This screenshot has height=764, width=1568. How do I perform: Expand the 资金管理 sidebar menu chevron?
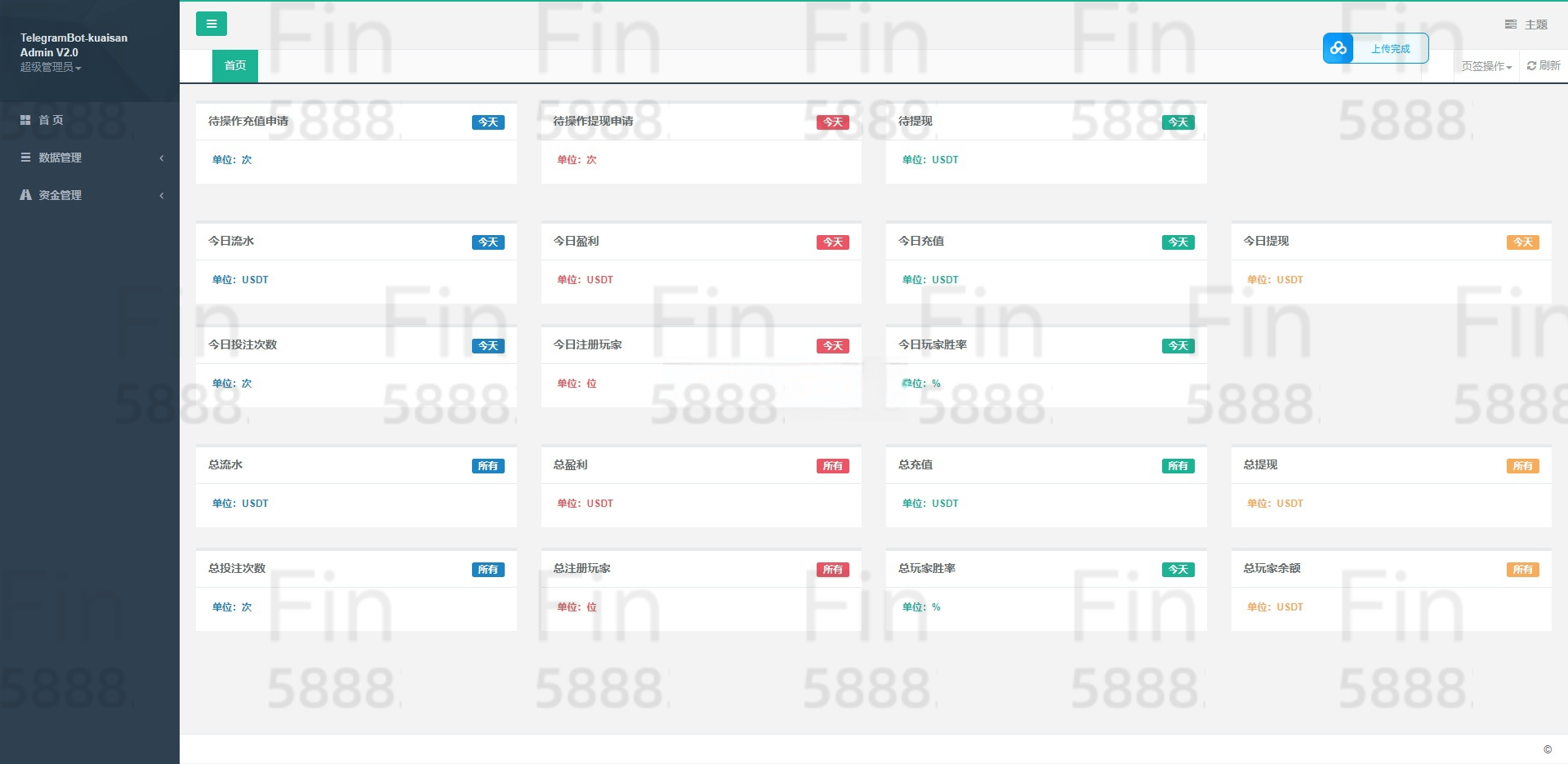click(162, 195)
